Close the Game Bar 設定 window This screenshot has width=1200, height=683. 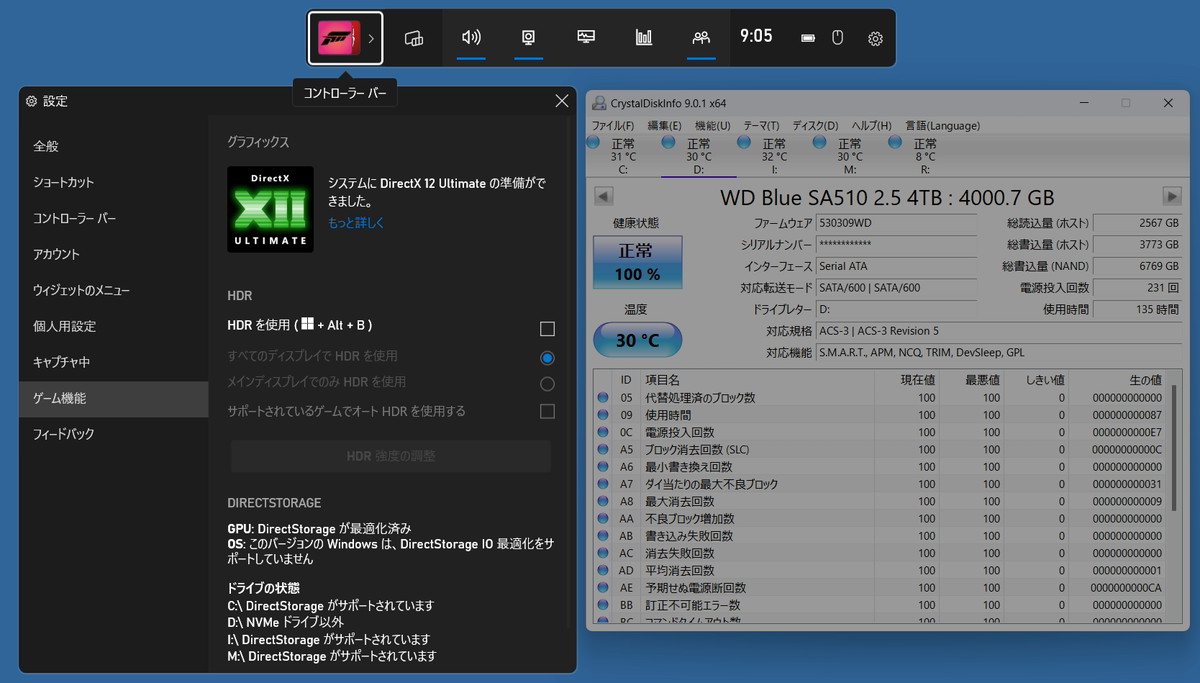tap(561, 101)
